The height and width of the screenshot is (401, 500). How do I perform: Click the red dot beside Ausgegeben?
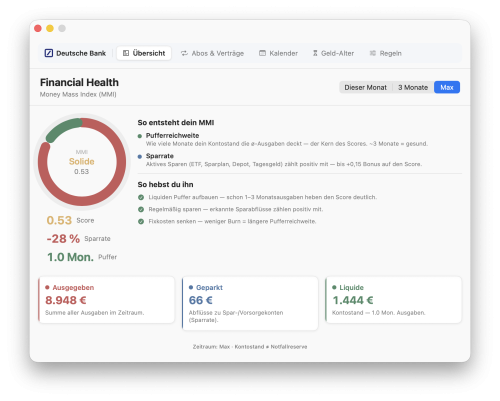tap(47, 287)
